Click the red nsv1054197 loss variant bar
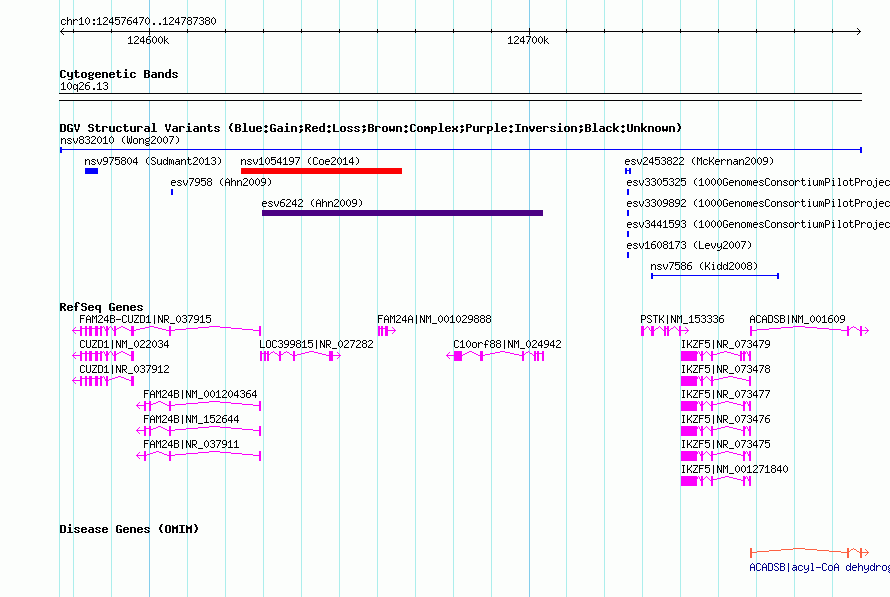This screenshot has height=597, width=890. [x=321, y=171]
